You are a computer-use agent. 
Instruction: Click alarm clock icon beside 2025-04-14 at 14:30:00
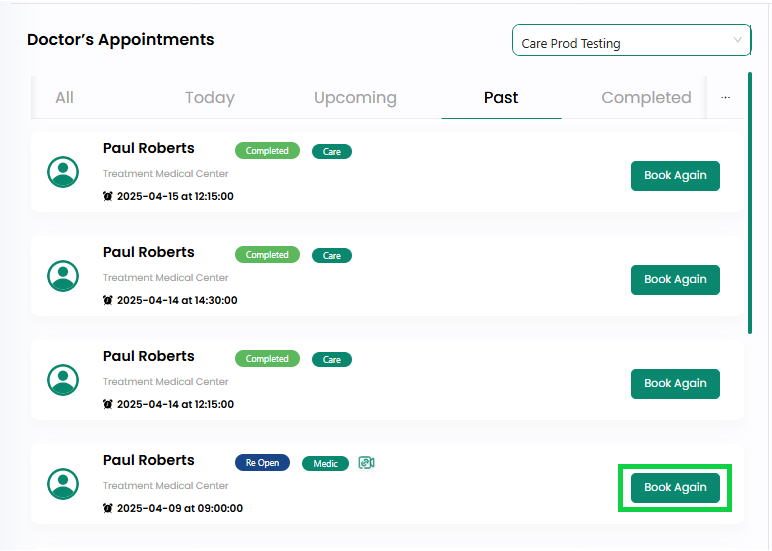coord(108,300)
